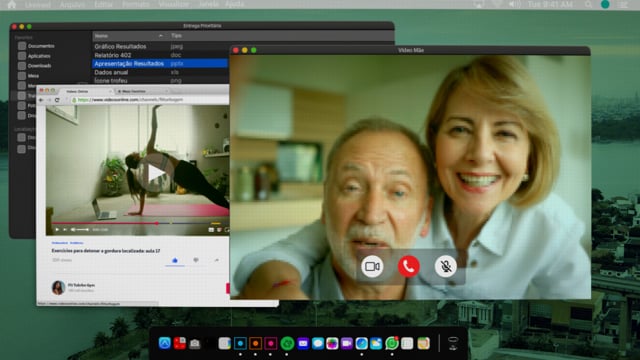The height and width of the screenshot is (360, 640).
Task: Toggle fullscreen icon in video player controls
Action: [x=227, y=230]
